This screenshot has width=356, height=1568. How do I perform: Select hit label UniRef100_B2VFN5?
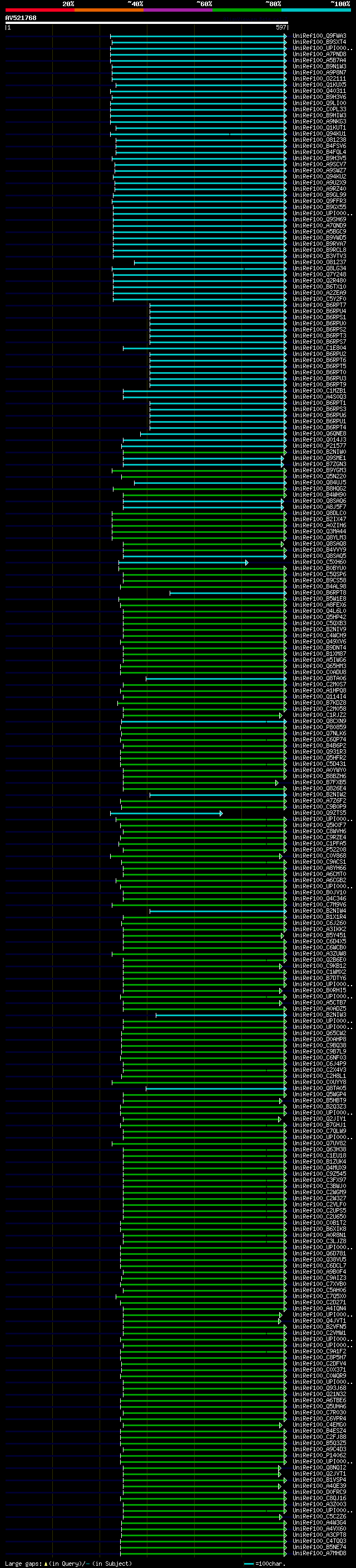coord(319,1327)
